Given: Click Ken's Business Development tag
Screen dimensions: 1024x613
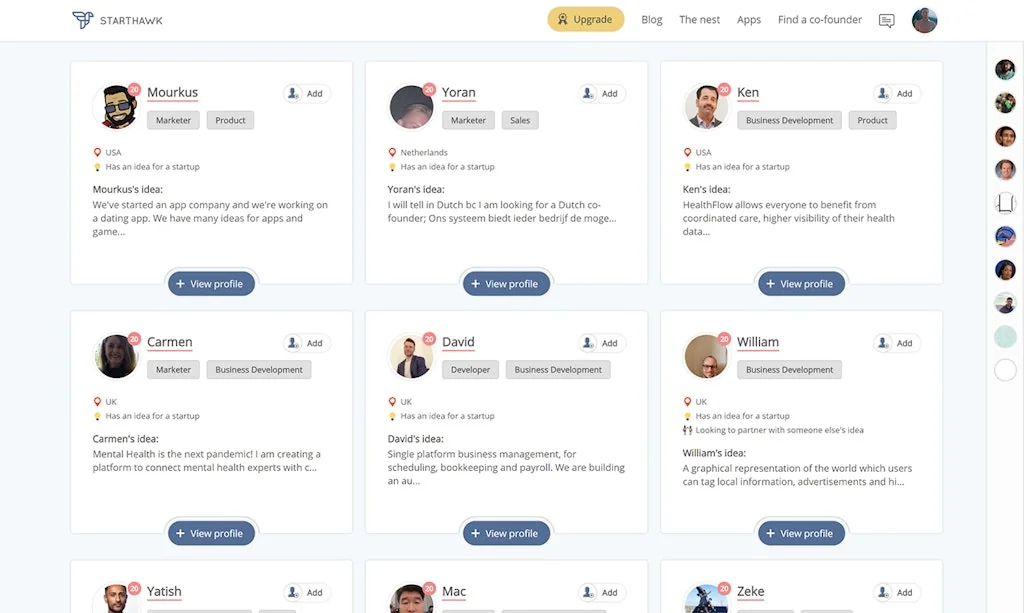Looking at the screenshot, I should click(x=789, y=120).
